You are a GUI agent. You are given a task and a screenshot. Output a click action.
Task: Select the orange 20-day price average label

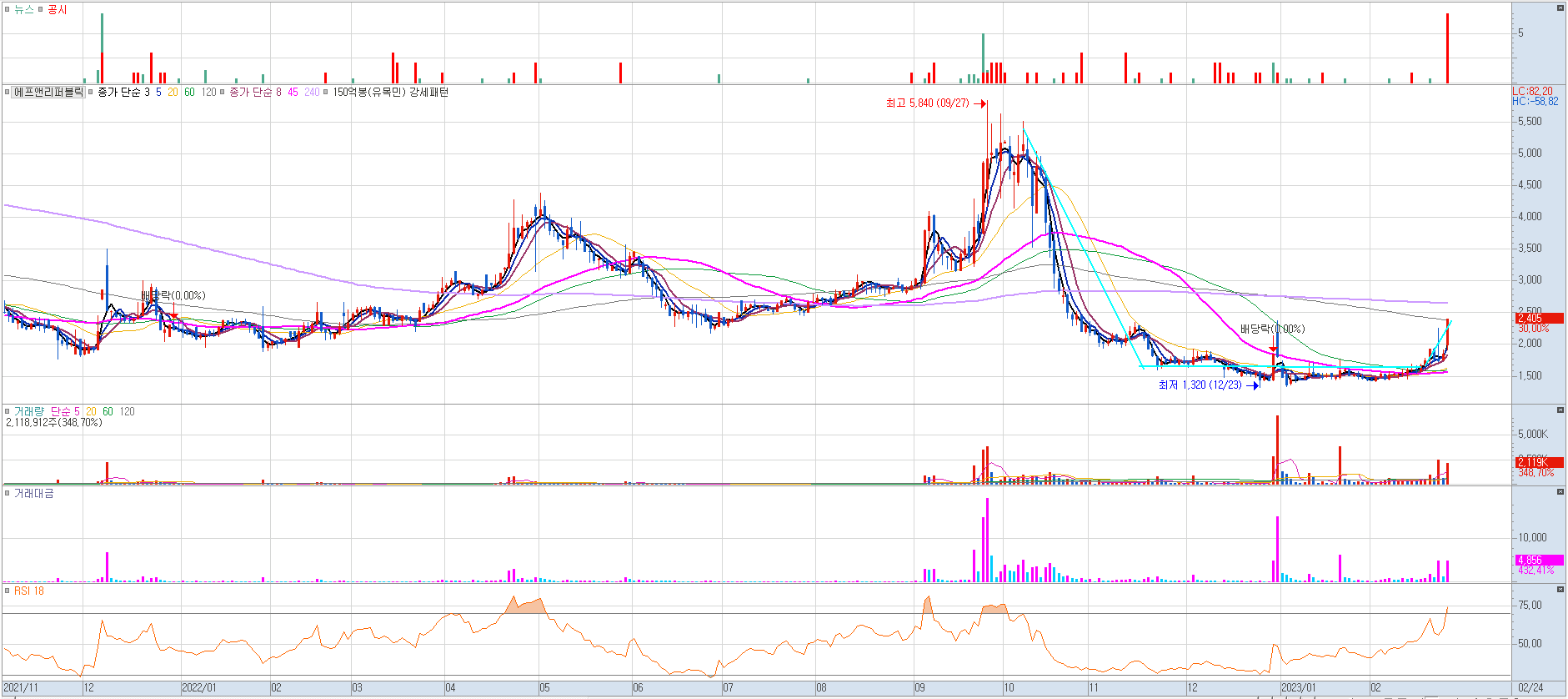coord(173,92)
